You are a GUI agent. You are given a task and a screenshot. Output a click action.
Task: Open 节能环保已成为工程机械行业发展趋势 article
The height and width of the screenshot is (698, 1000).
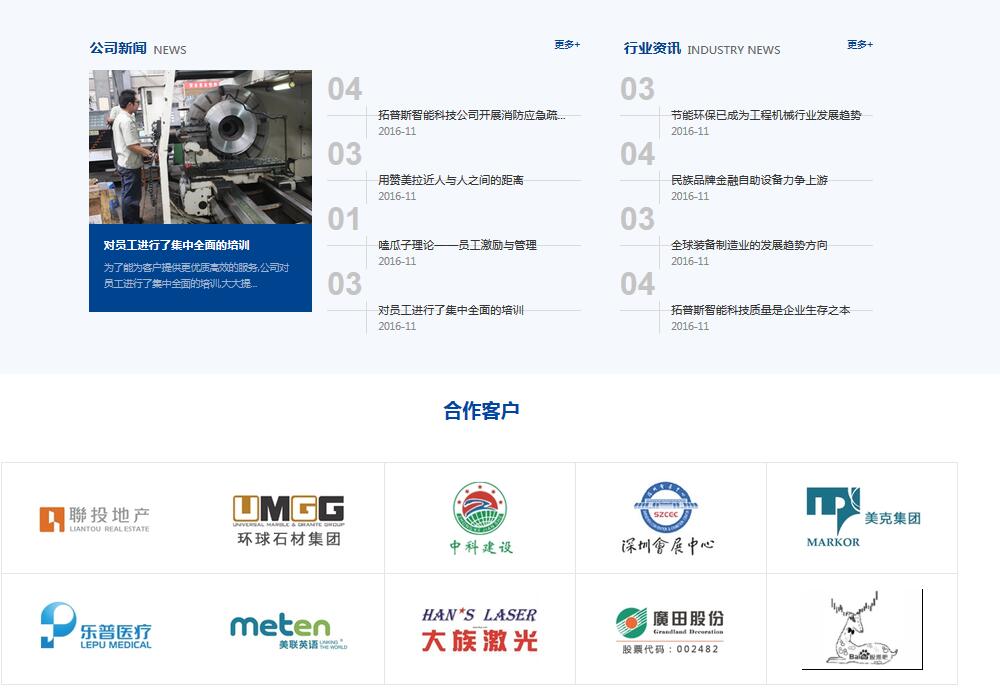[x=765, y=115]
